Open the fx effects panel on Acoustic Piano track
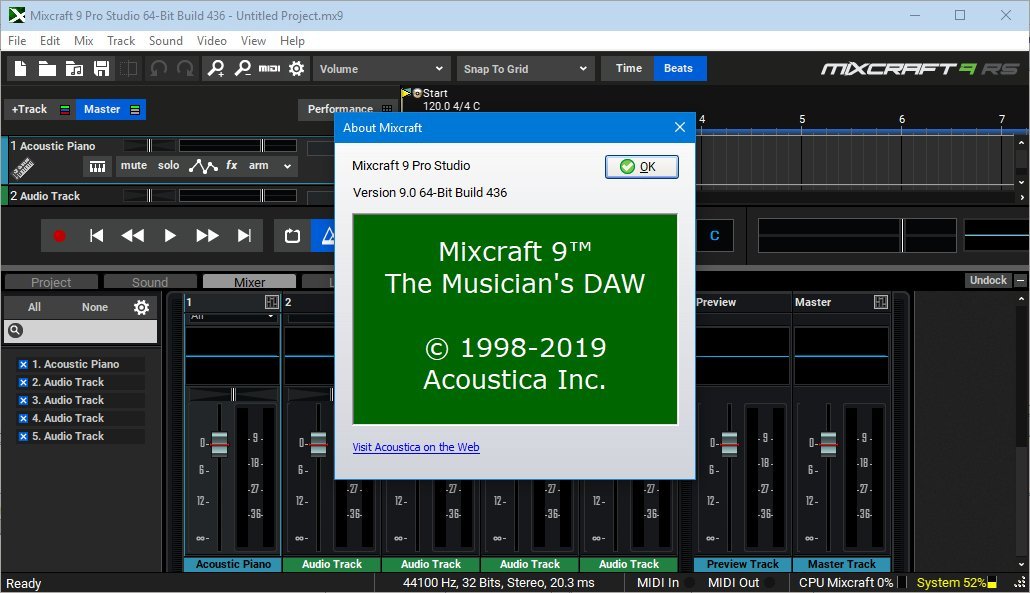The width and height of the screenshot is (1030, 593). click(x=231, y=165)
